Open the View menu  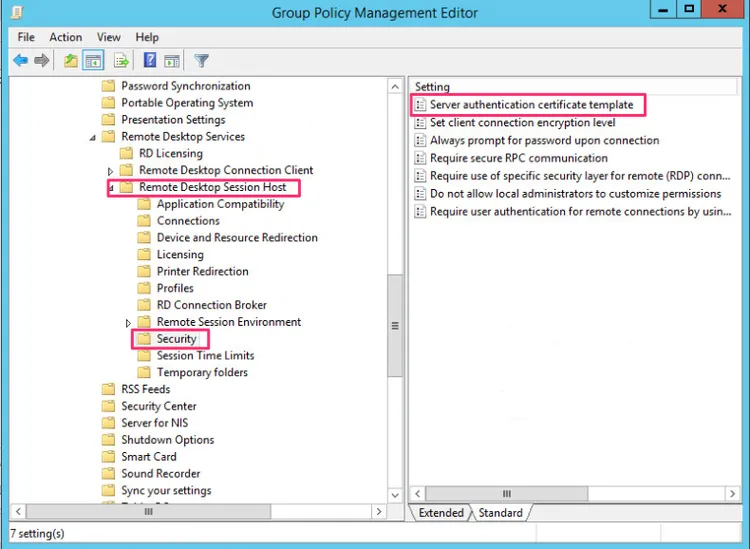[109, 37]
